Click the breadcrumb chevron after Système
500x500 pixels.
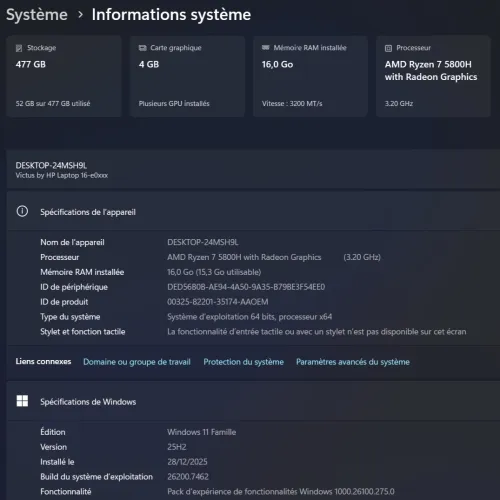[x=80, y=15]
